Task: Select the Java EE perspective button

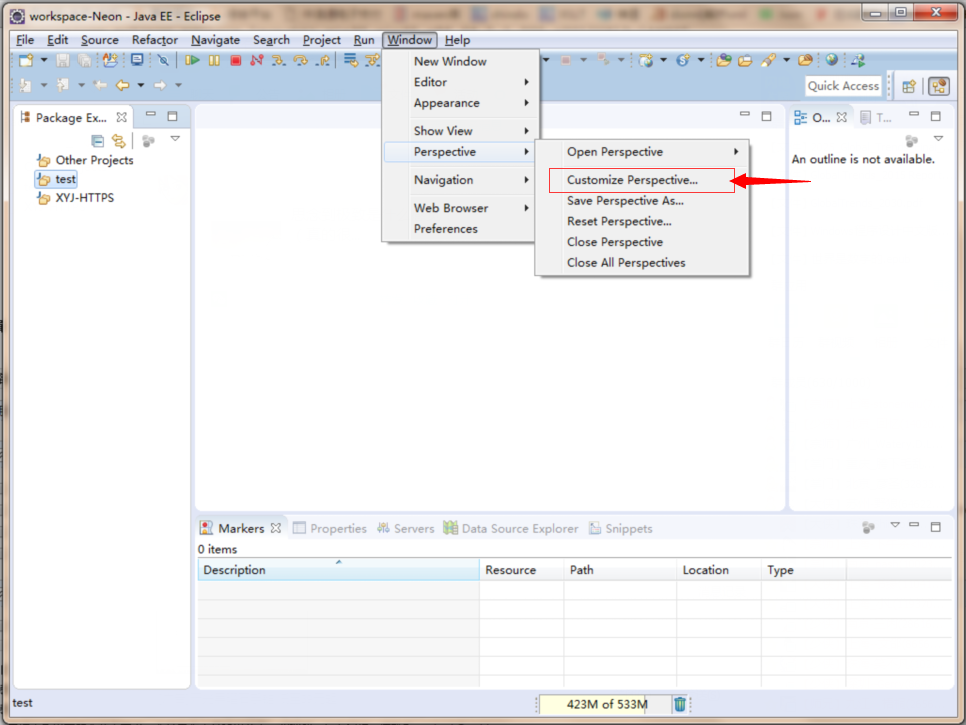Action: pos(939,86)
